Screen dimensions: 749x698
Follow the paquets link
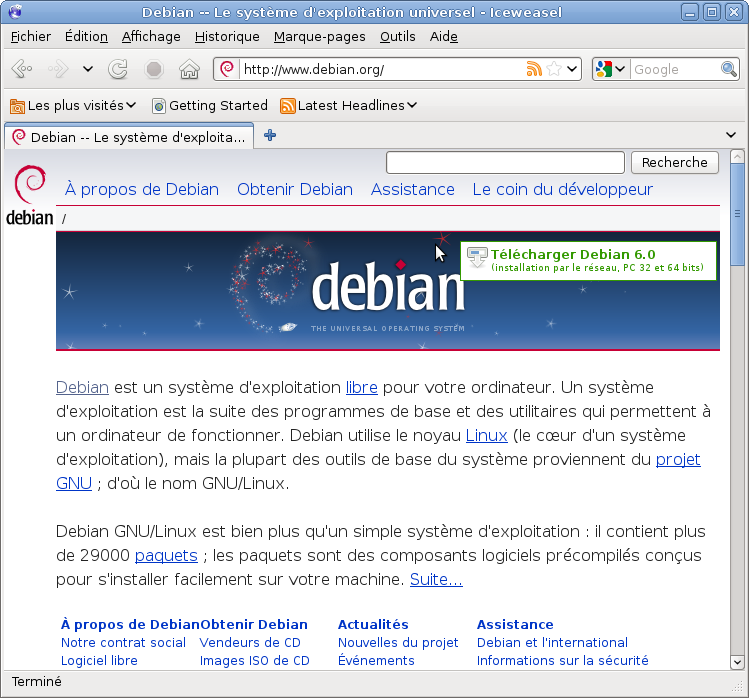(166, 556)
